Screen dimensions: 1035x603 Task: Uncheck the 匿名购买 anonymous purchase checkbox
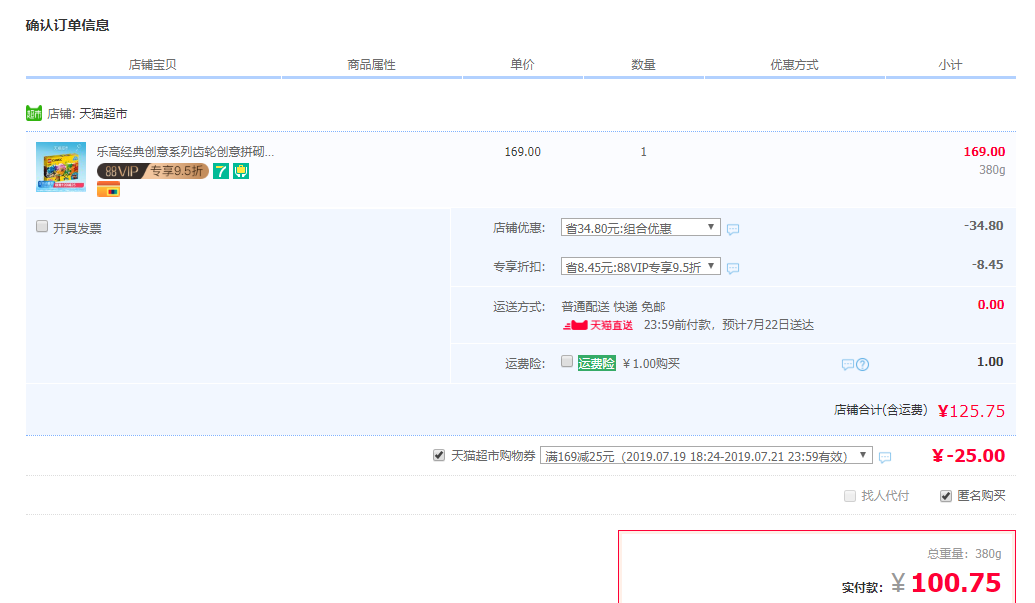coord(946,495)
